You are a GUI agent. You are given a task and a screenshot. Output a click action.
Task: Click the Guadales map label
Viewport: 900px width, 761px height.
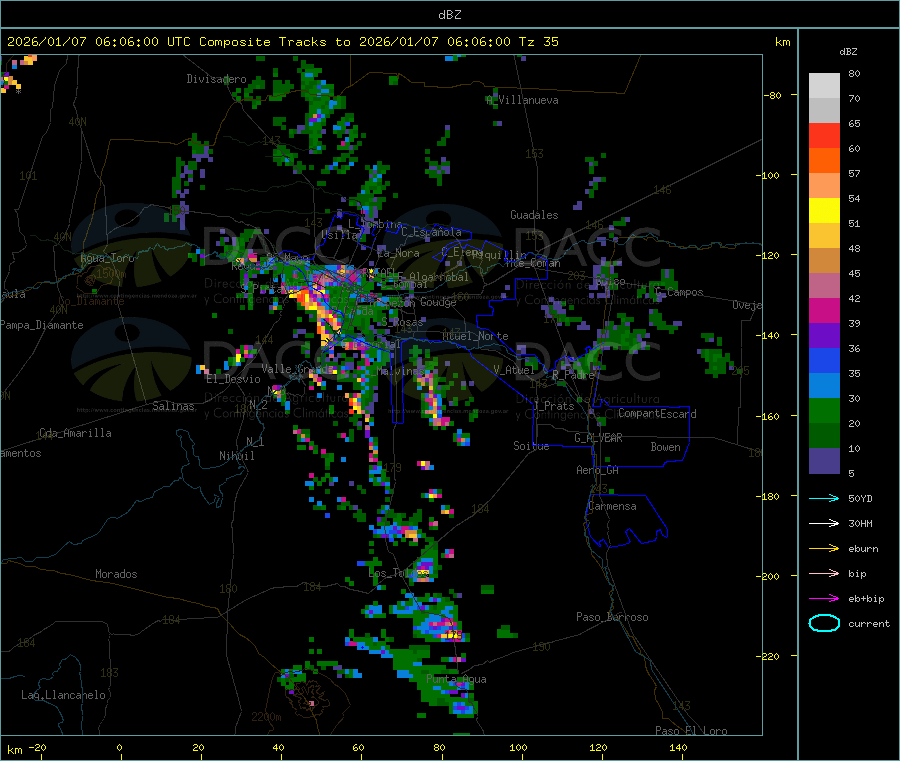pos(534,215)
